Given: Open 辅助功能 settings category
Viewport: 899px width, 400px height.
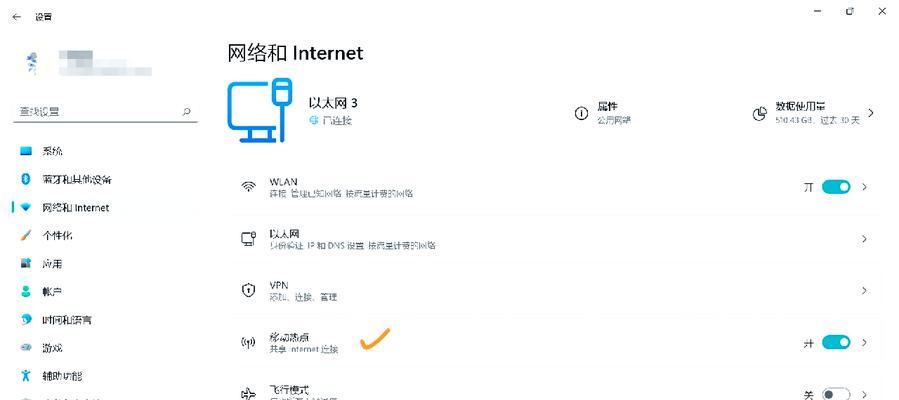Looking at the screenshot, I should point(105,375).
